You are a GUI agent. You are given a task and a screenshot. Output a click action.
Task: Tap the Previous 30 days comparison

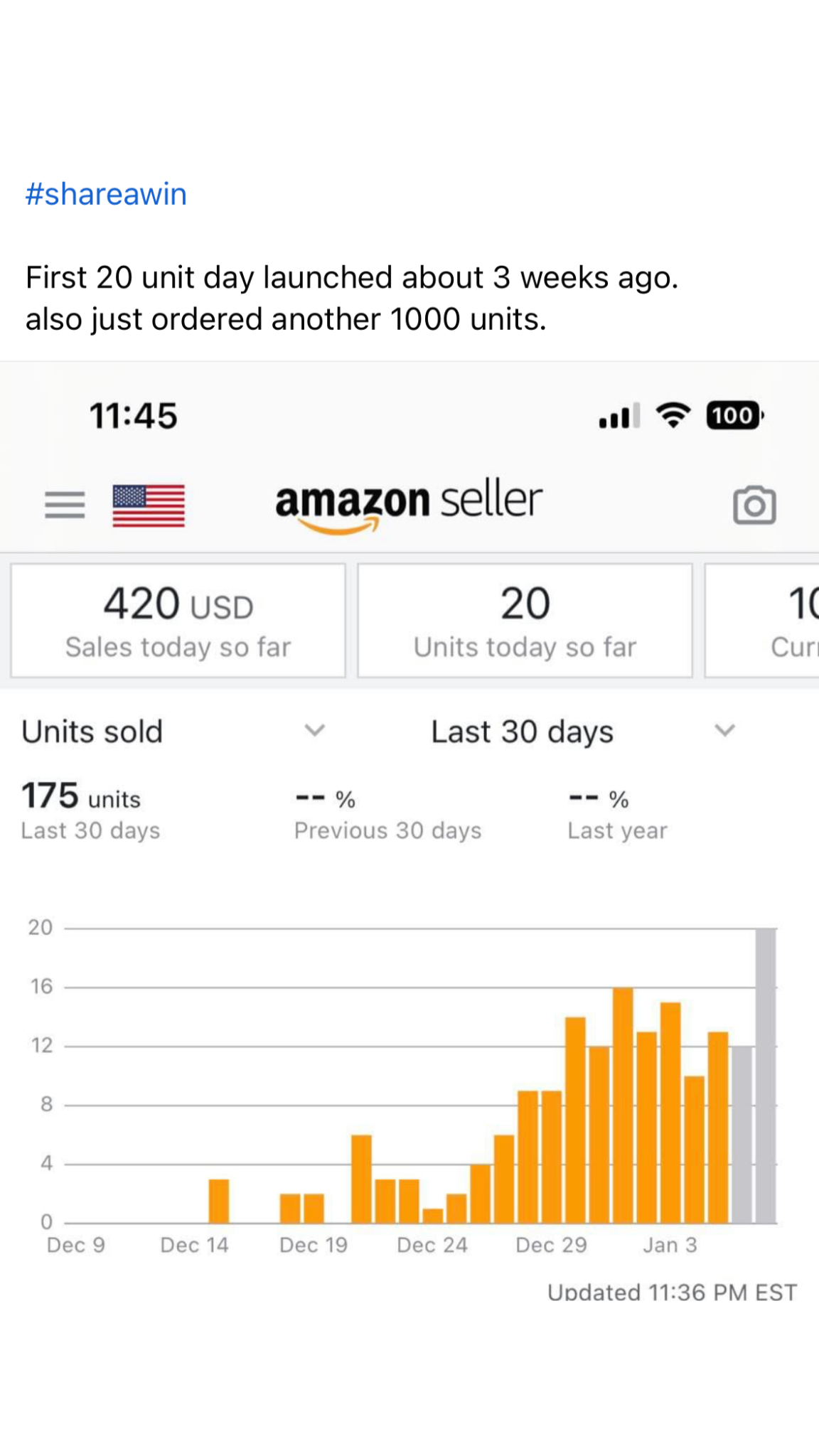[388, 813]
